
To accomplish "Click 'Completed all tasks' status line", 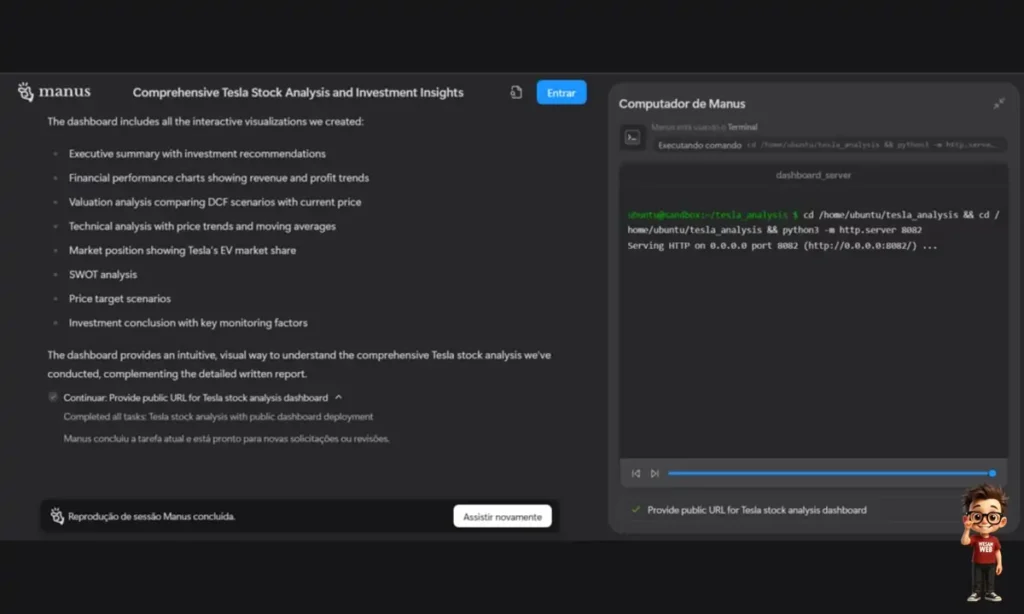I will (x=218, y=417).
